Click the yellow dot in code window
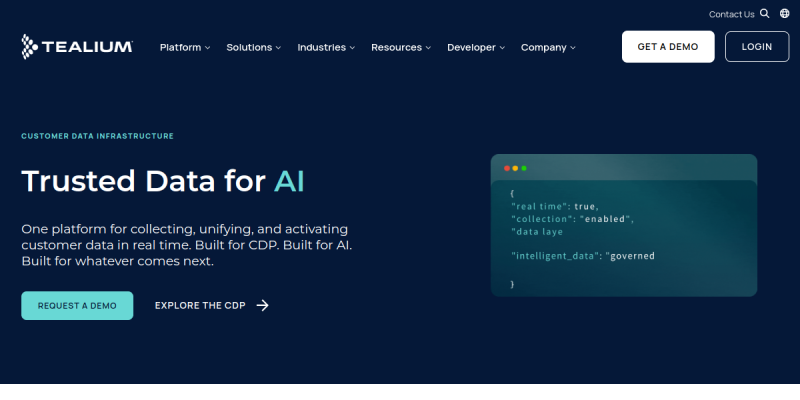Screen dimensions: 800x400 515,168
